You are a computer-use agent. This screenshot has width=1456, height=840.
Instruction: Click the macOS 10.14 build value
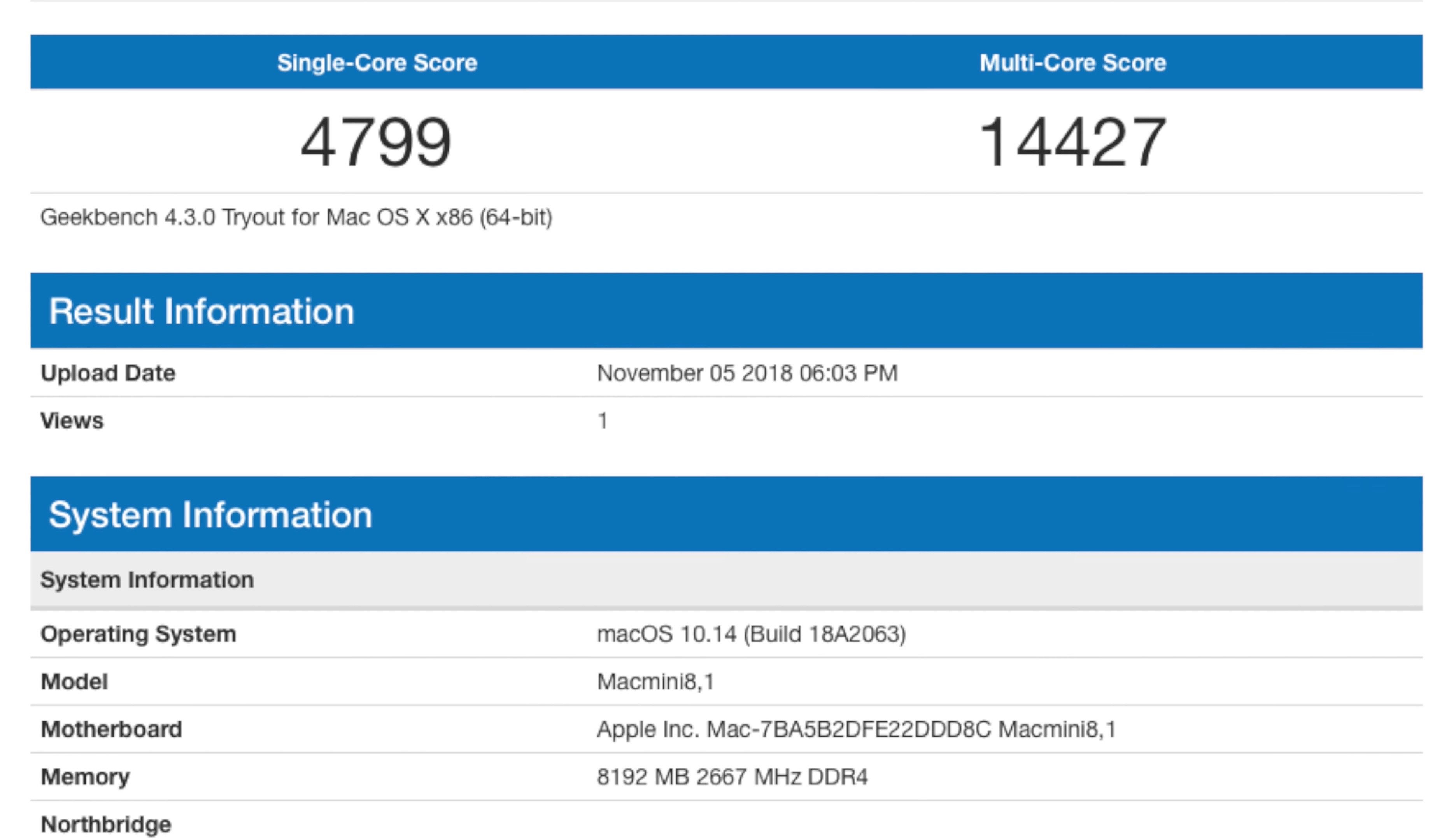pyautogui.click(x=752, y=635)
